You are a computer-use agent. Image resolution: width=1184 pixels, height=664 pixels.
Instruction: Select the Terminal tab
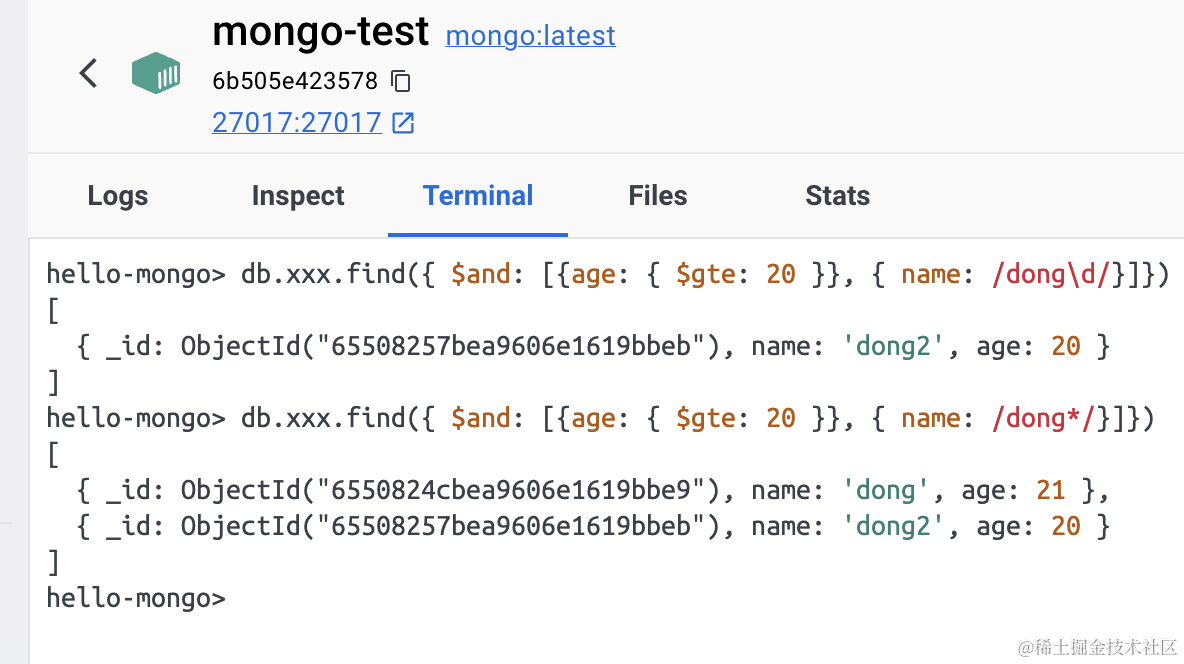pos(478,196)
